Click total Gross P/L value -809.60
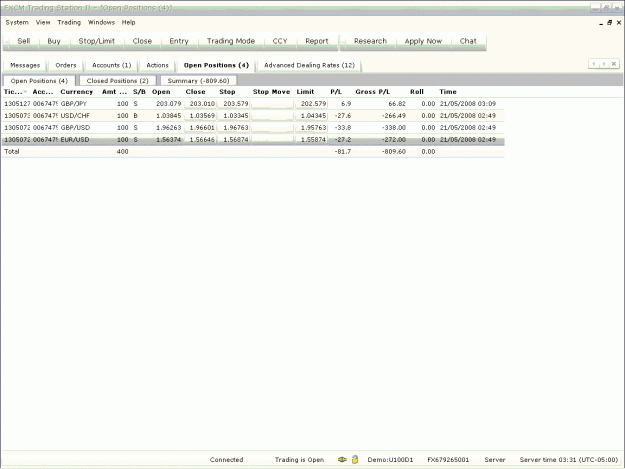Image resolution: width=625 pixels, height=469 pixels. 394,151
